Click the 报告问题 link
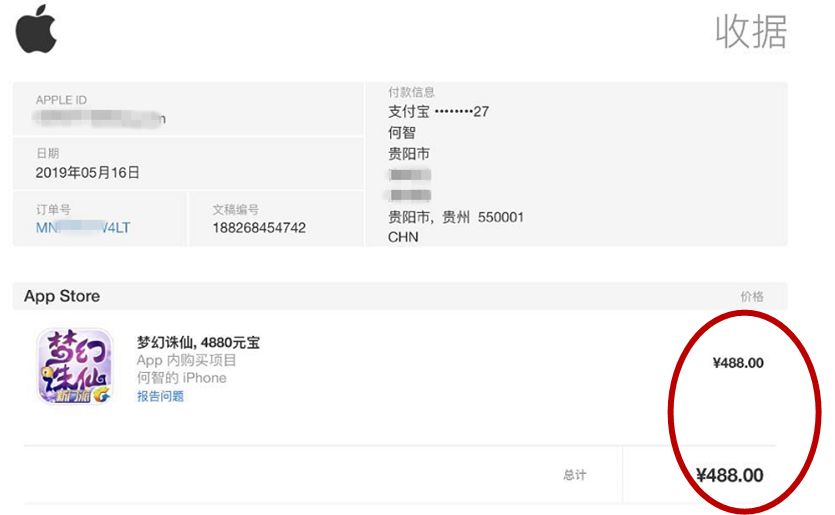Screen dimensions: 835x515 coord(160,396)
